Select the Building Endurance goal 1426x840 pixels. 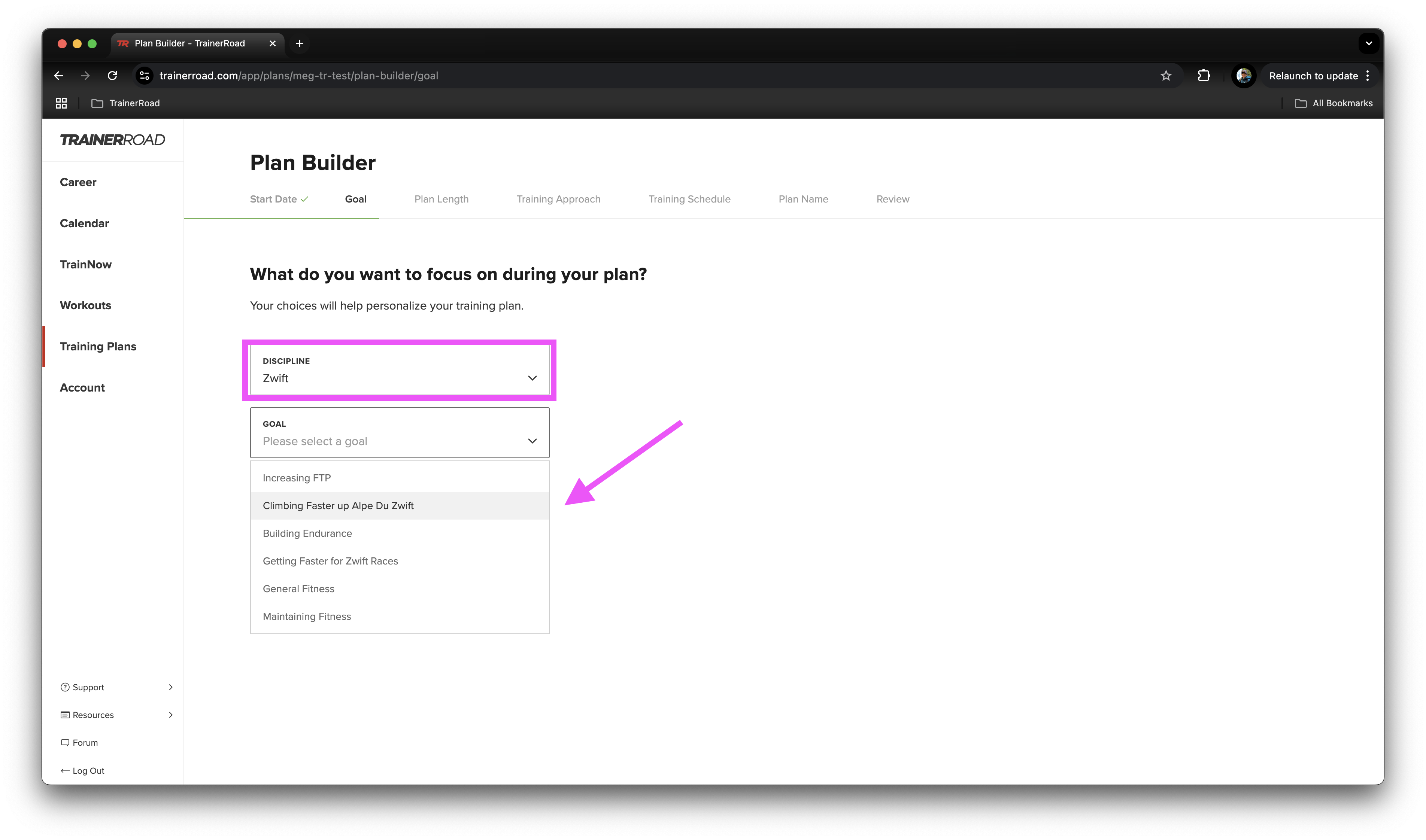400,533
